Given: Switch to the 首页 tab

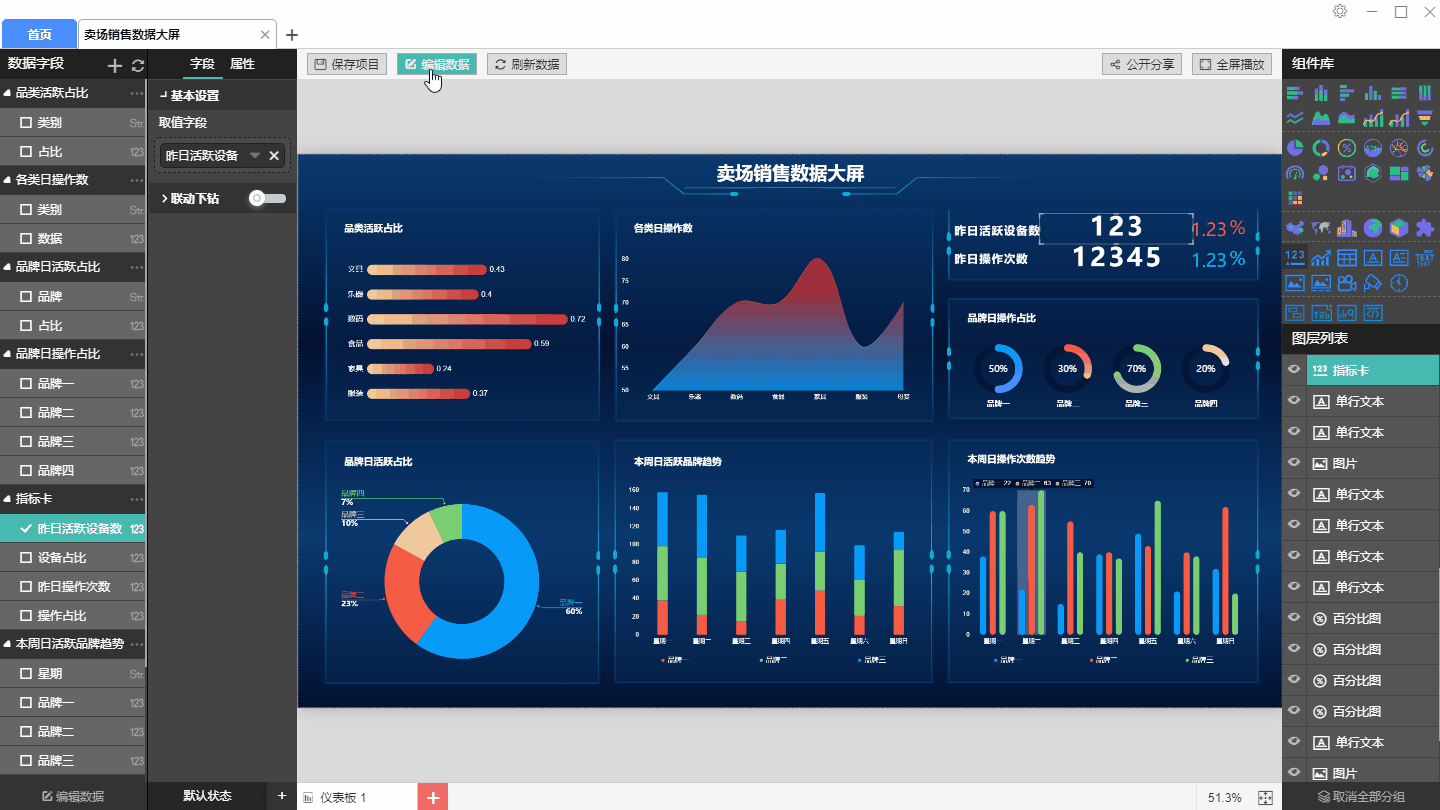Looking at the screenshot, I should pyautogui.click(x=39, y=34).
